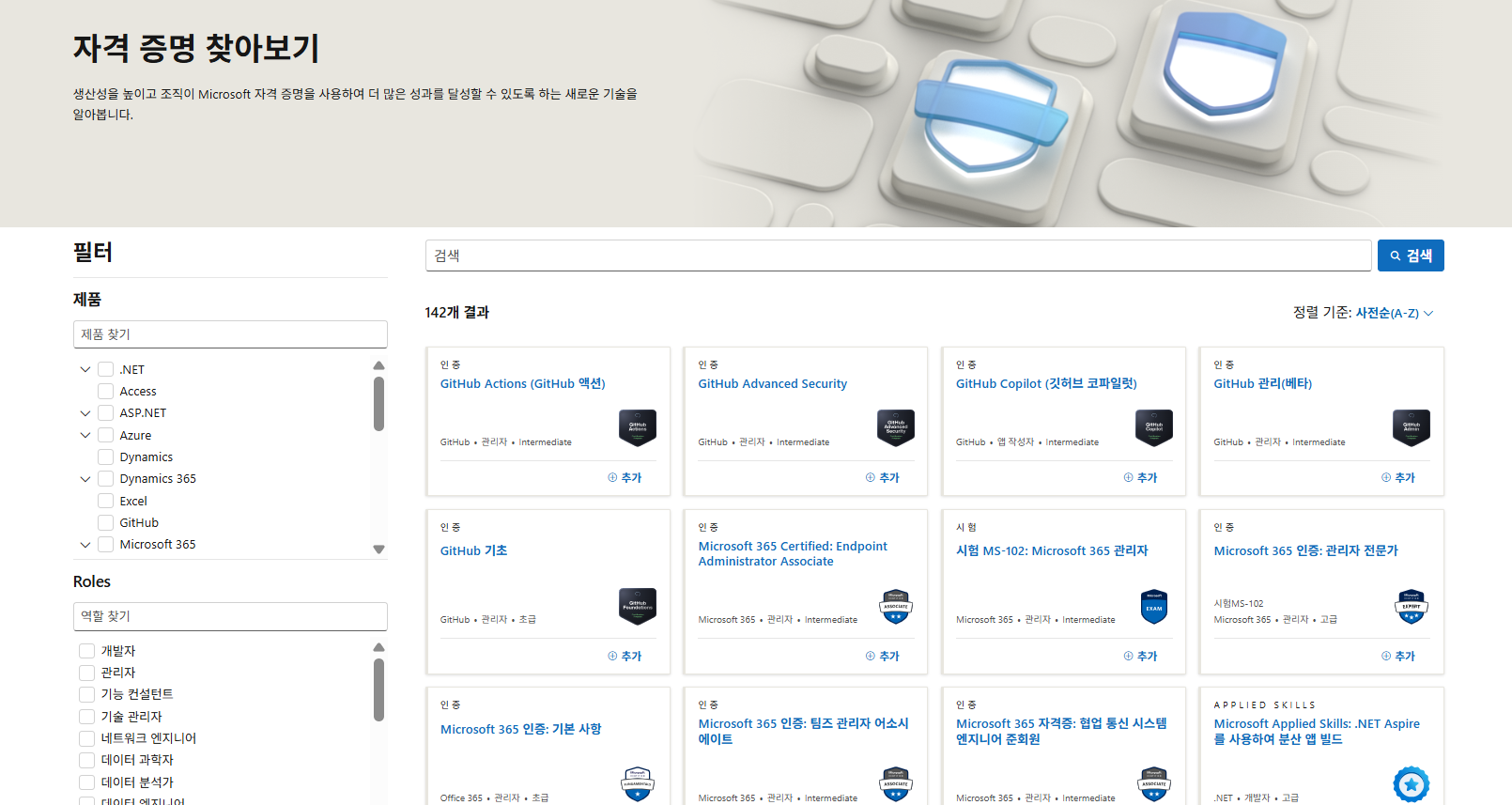This screenshot has height=805, width=1512.
Task: Enable the Excel product filter
Action: [106, 501]
